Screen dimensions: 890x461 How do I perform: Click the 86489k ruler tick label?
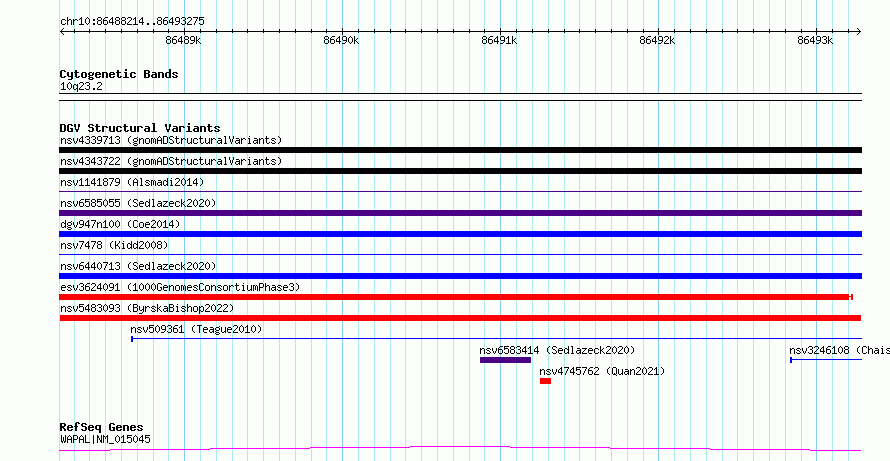point(183,40)
